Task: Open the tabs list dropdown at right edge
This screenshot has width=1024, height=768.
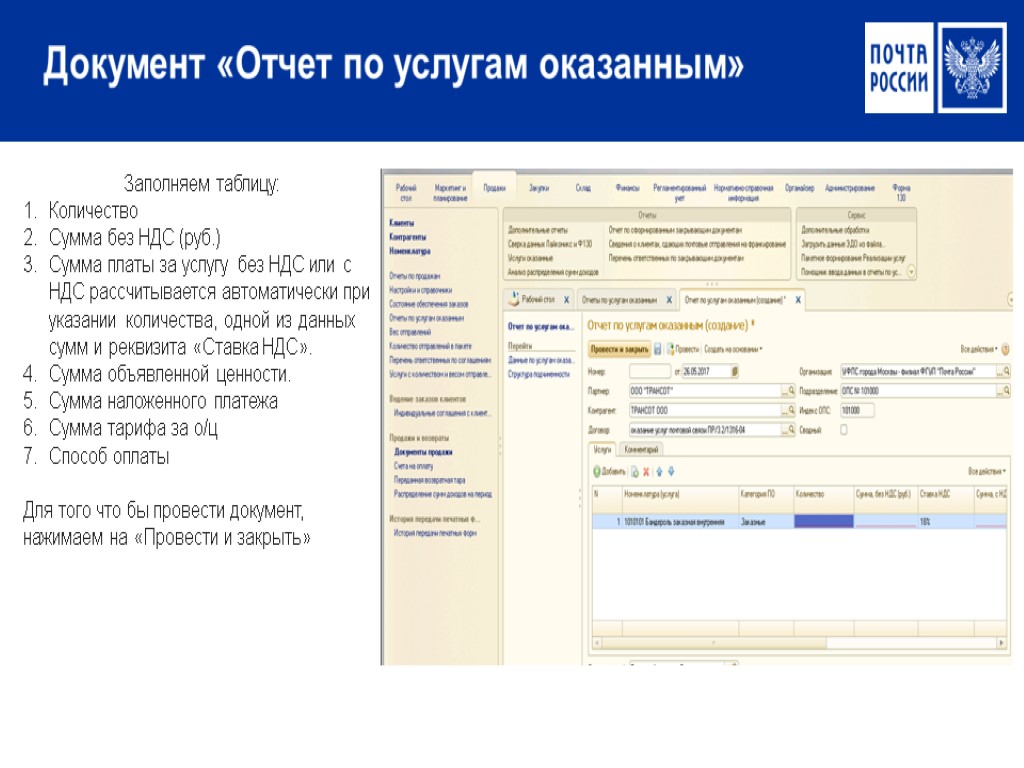Action: click(1010, 299)
